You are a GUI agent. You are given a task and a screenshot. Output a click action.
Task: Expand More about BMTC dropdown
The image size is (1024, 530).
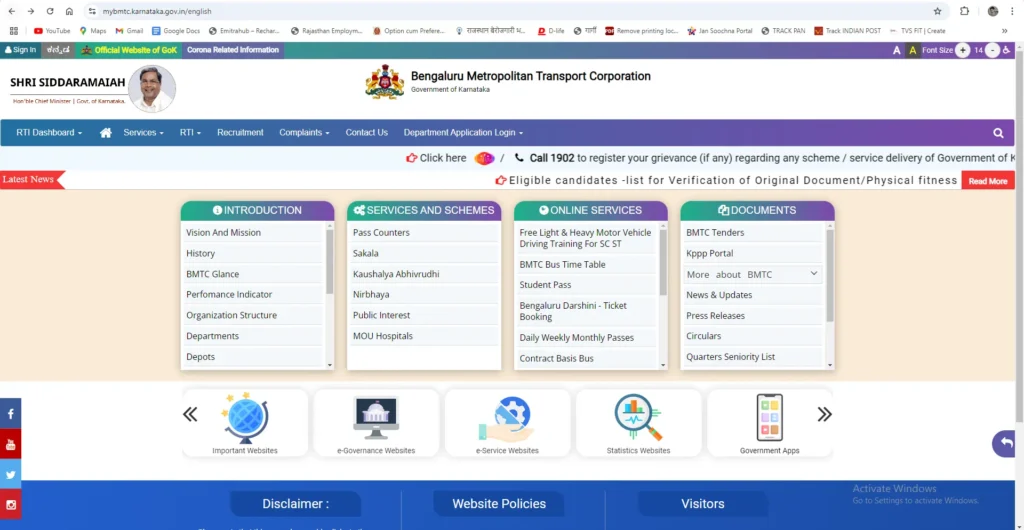pos(752,274)
